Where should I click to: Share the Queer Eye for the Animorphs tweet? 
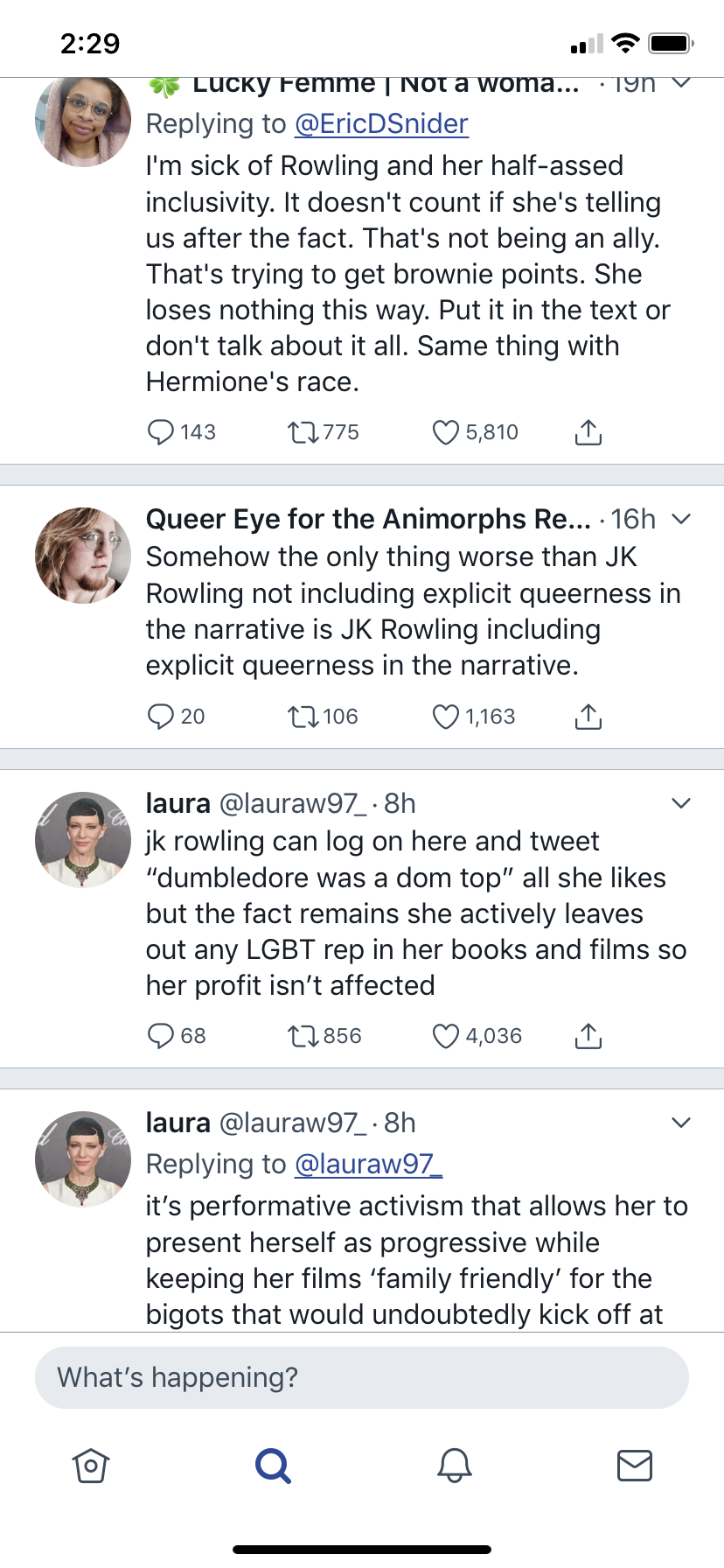(588, 716)
